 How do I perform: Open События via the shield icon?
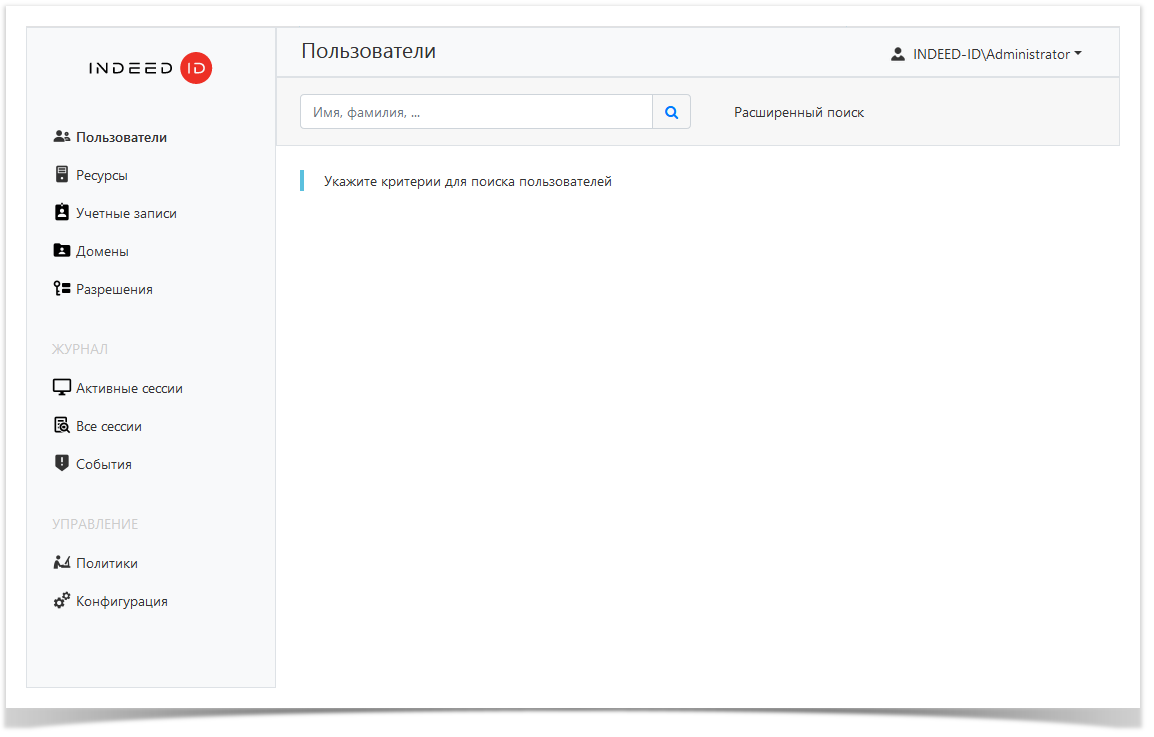[x=62, y=462]
